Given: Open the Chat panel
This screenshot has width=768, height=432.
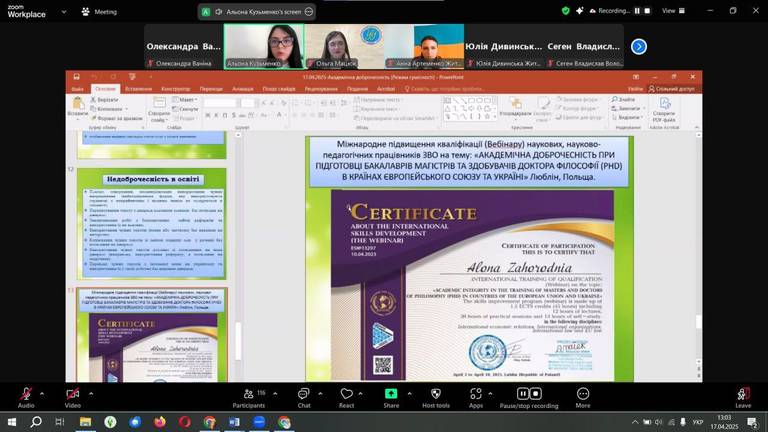Looking at the screenshot, I should click(x=304, y=395).
